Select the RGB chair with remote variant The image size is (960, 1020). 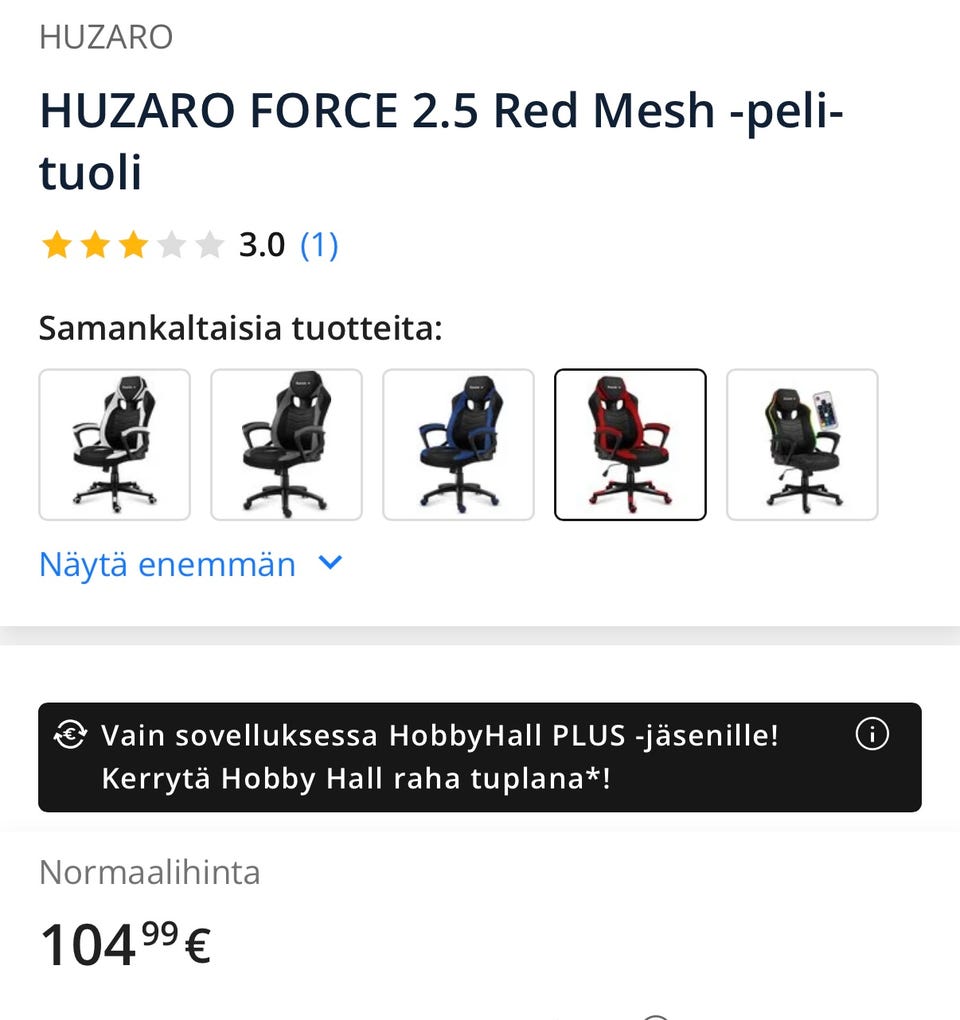(802, 445)
